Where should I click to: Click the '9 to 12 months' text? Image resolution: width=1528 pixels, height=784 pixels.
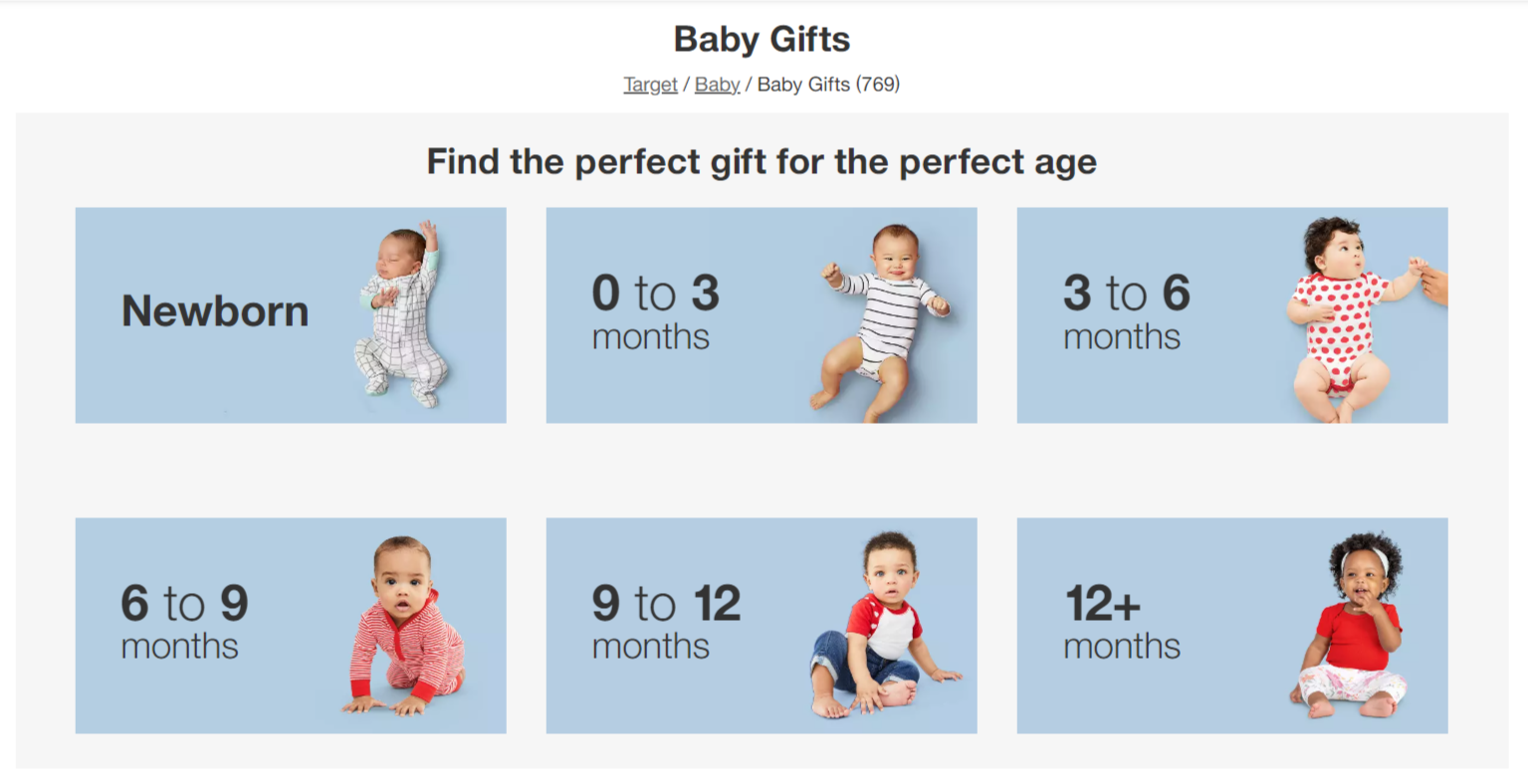[665, 622]
